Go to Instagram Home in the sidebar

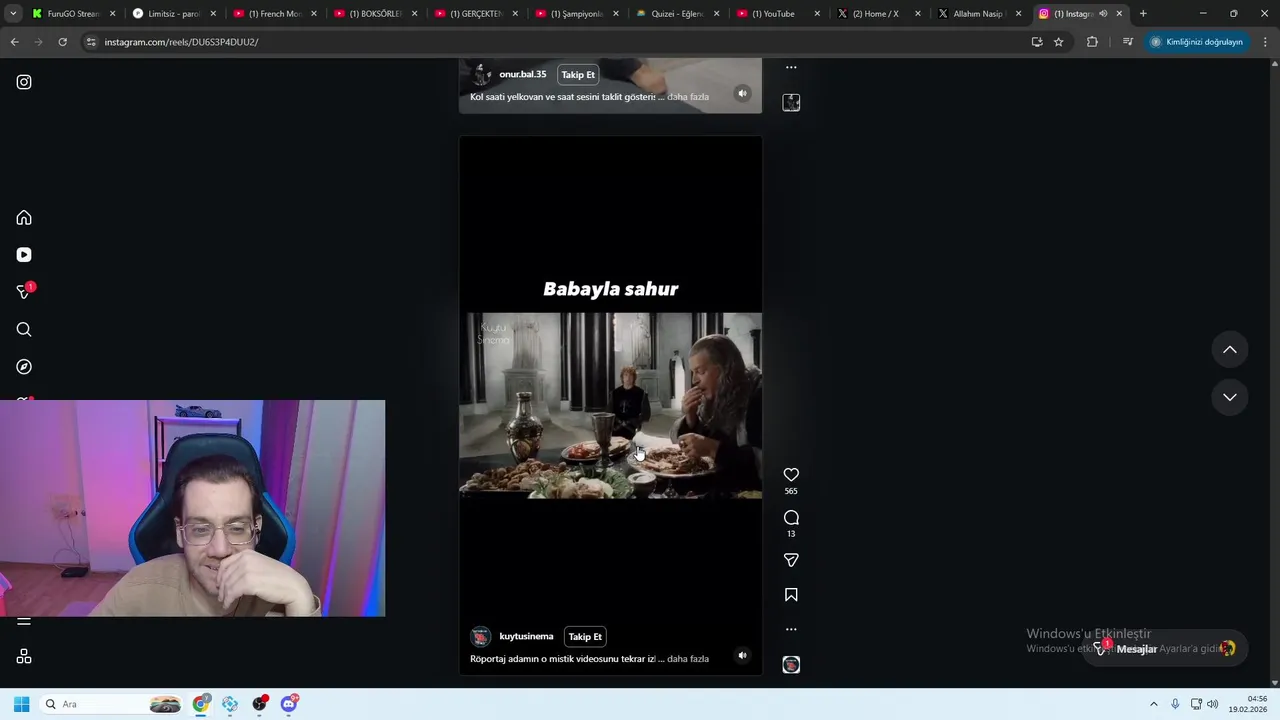click(x=24, y=218)
